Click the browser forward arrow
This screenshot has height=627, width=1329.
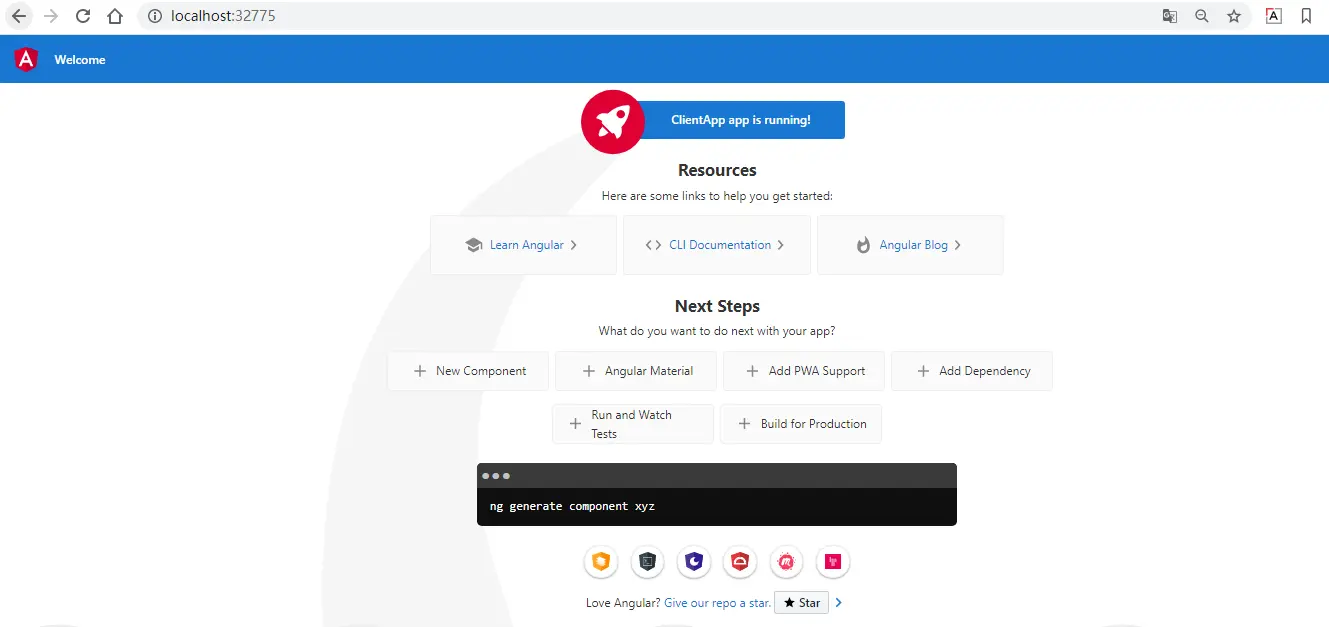pos(51,16)
